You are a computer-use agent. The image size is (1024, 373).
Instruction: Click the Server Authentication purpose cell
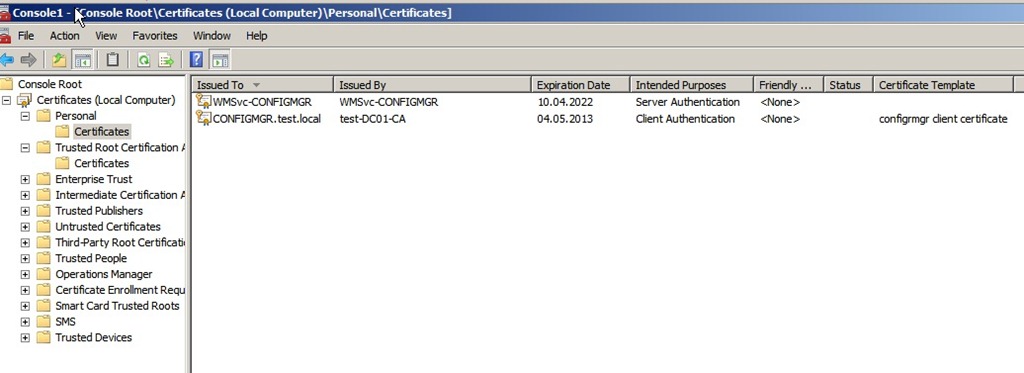[x=688, y=102]
